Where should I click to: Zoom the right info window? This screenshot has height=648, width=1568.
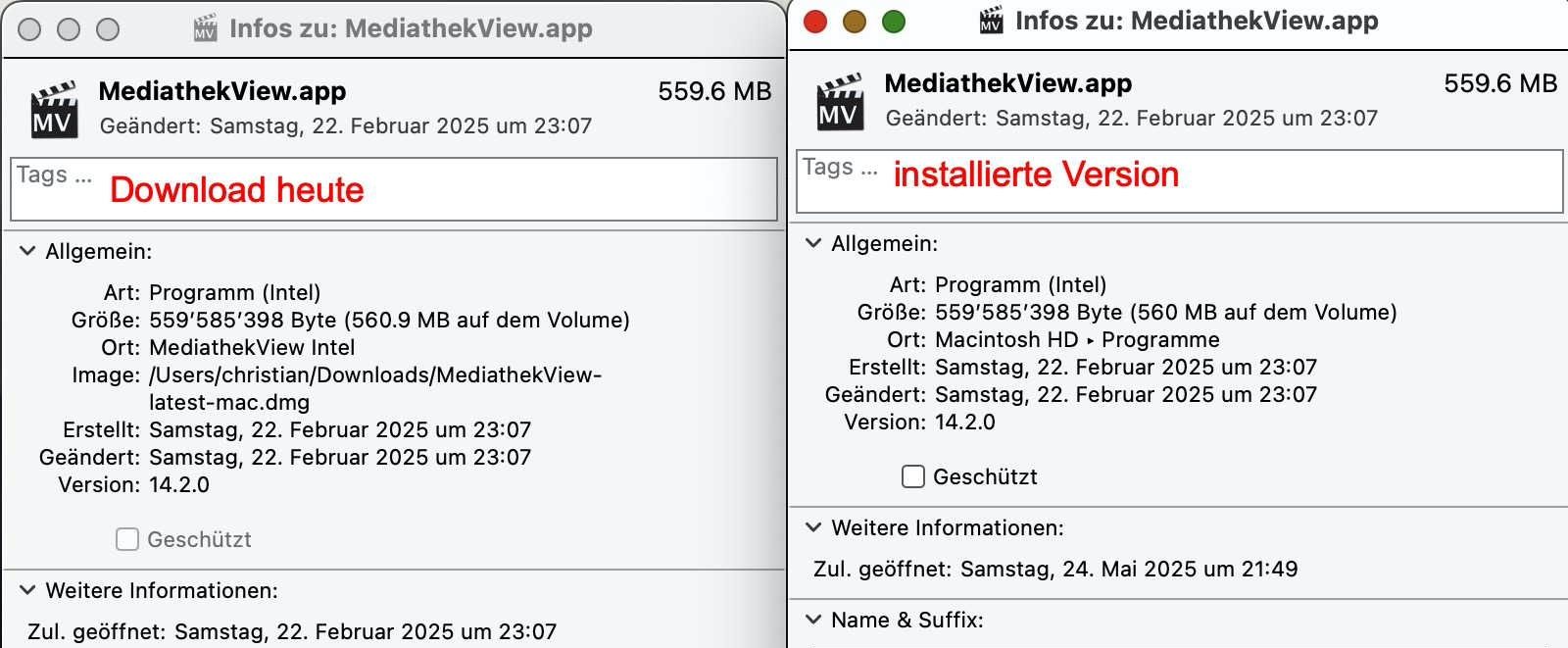pos(894,22)
